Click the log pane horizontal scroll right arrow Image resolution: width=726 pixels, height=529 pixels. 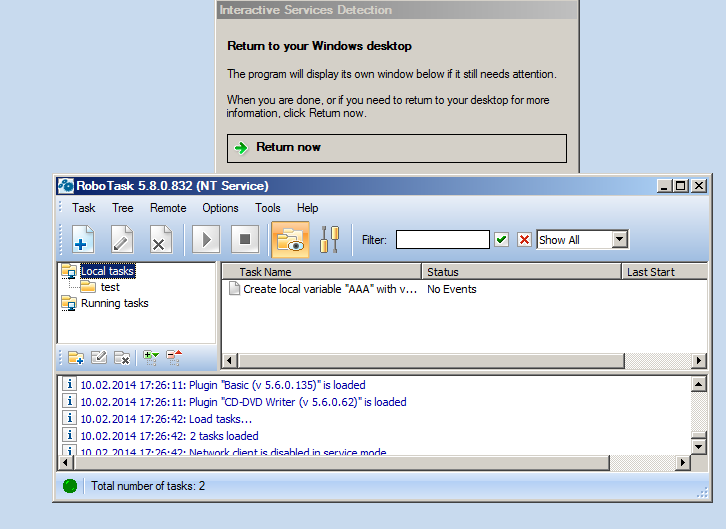coord(683,462)
